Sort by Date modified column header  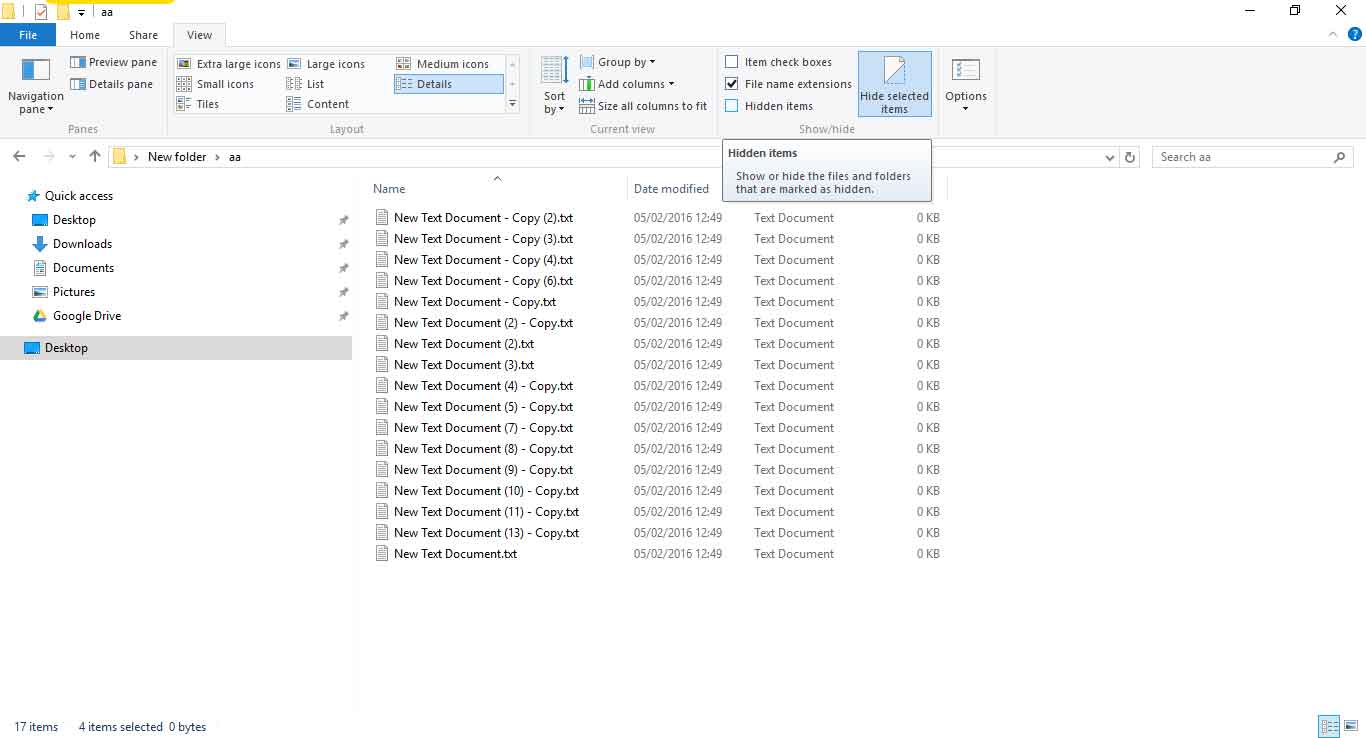point(671,188)
